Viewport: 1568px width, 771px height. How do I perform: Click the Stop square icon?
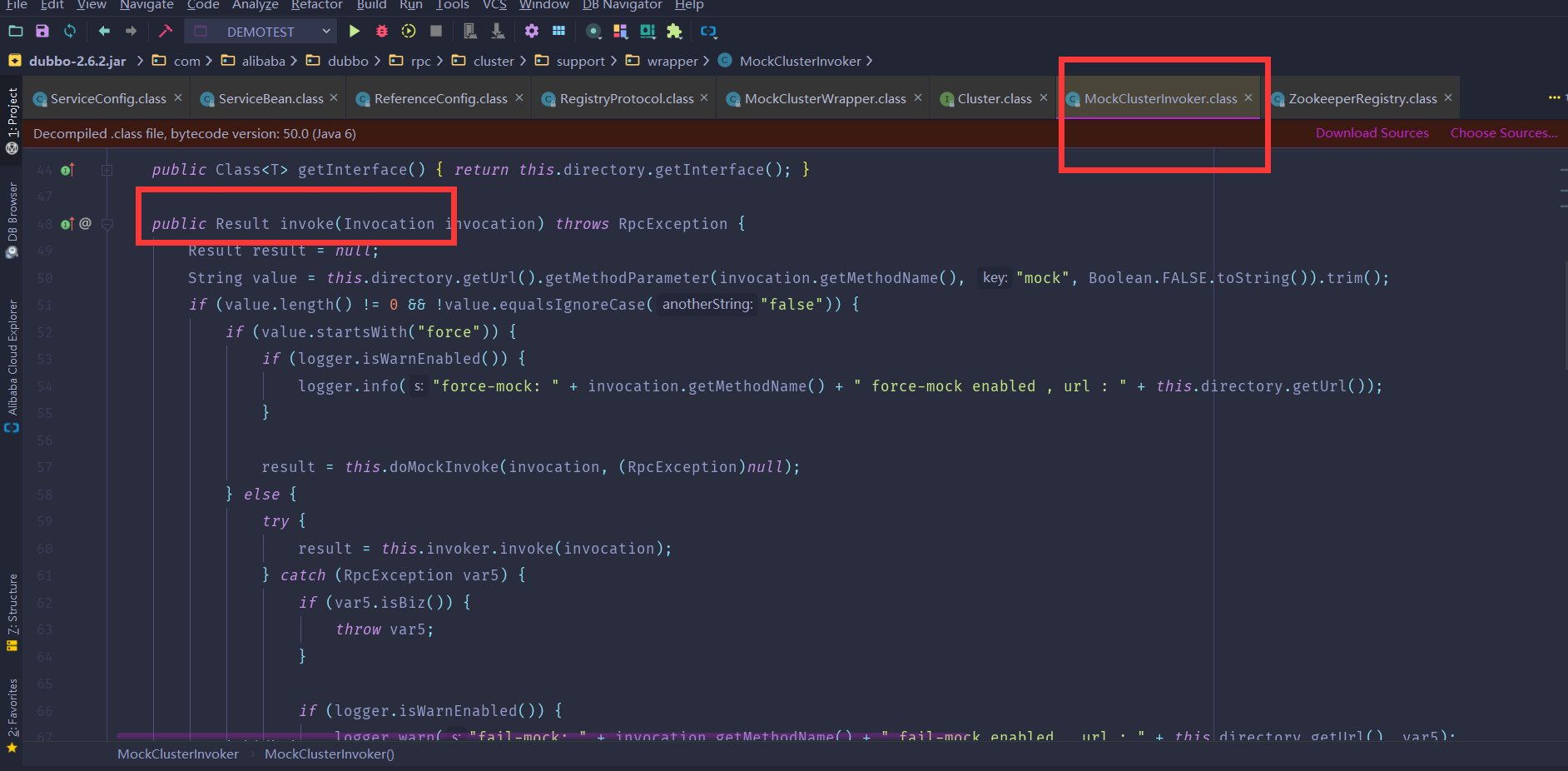pos(435,32)
